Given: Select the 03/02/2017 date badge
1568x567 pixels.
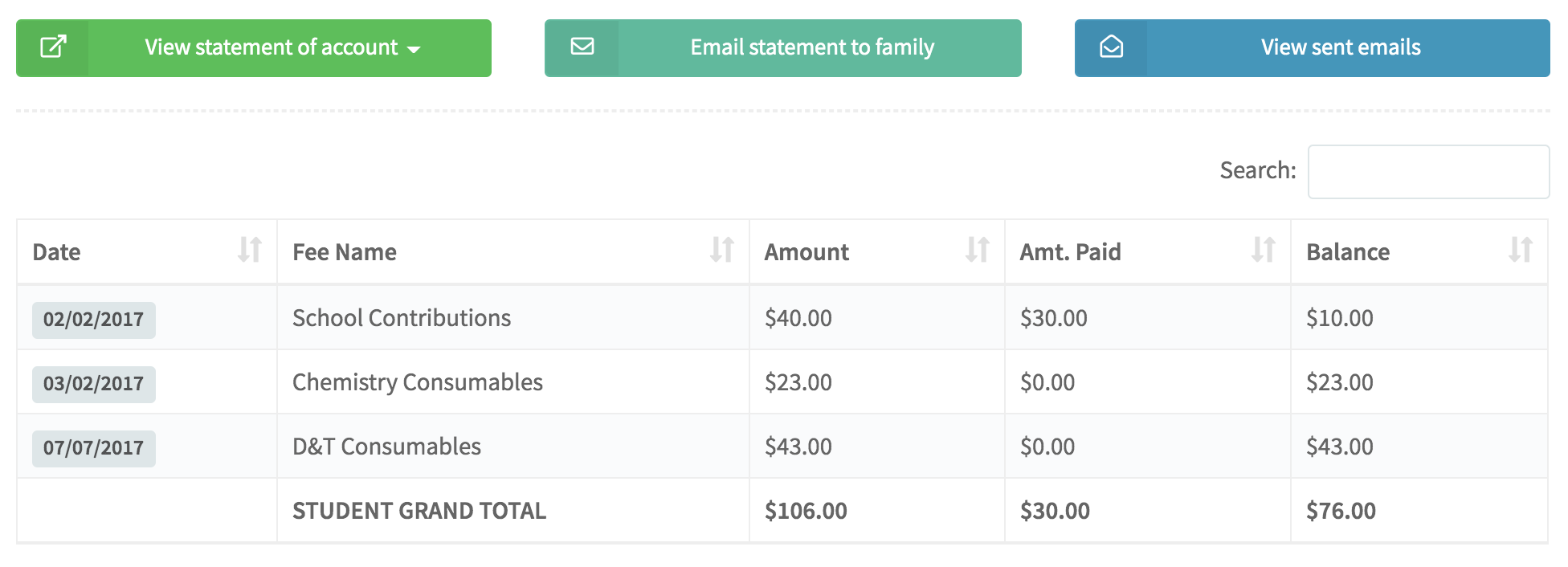Looking at the screenshot, I should coord(93,384).
